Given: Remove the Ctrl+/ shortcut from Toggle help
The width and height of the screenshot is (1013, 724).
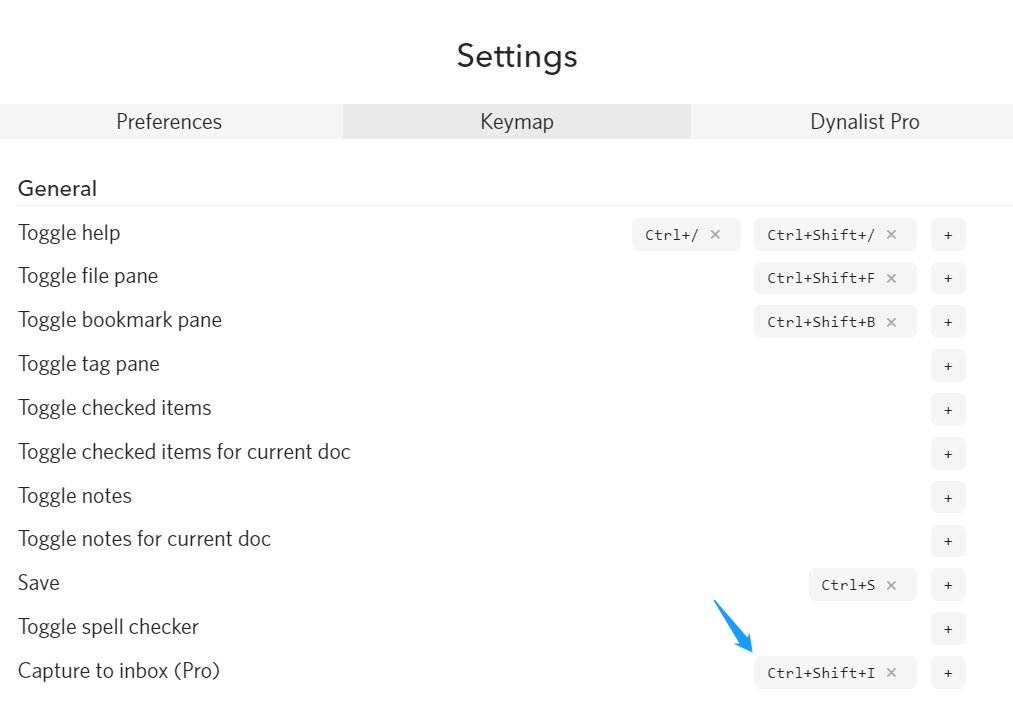Looking at the screenshot, I should pos(715,235).
